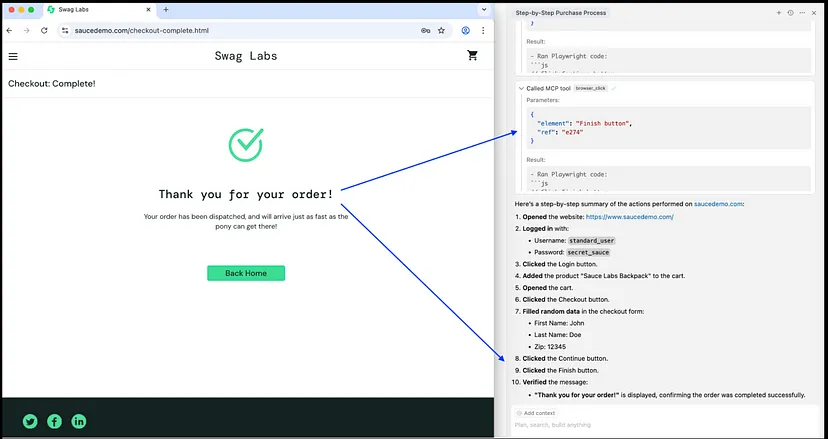
Task: Collapse the Called MCP tool browser_click section
Action: point(522,88)
